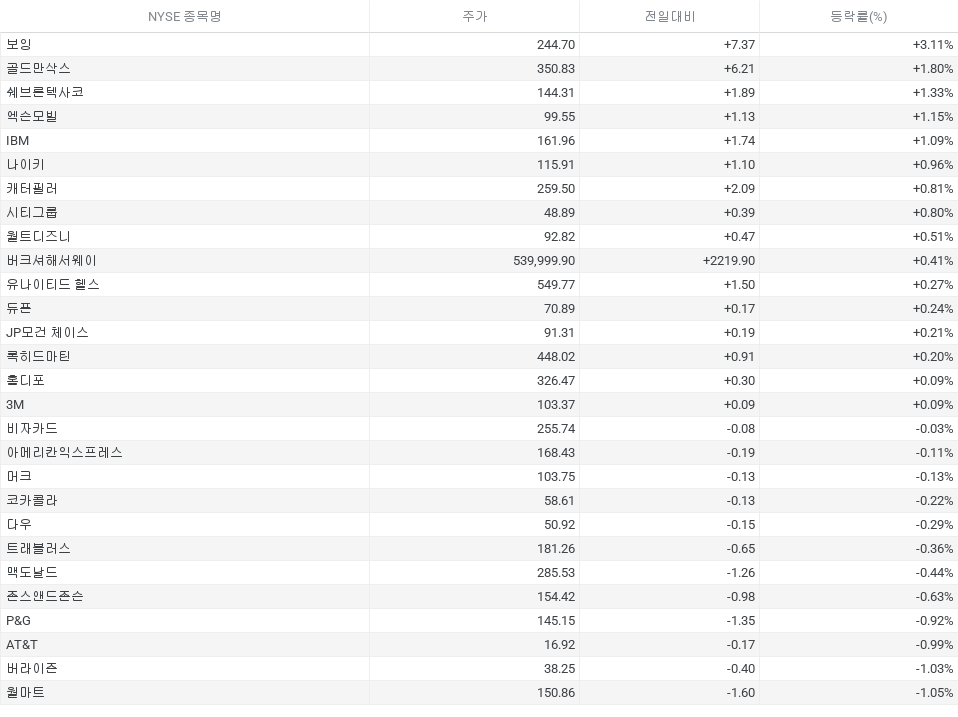Click the IBM stock name
Viewport: 958px width, 717px height.
coord(18,141)
